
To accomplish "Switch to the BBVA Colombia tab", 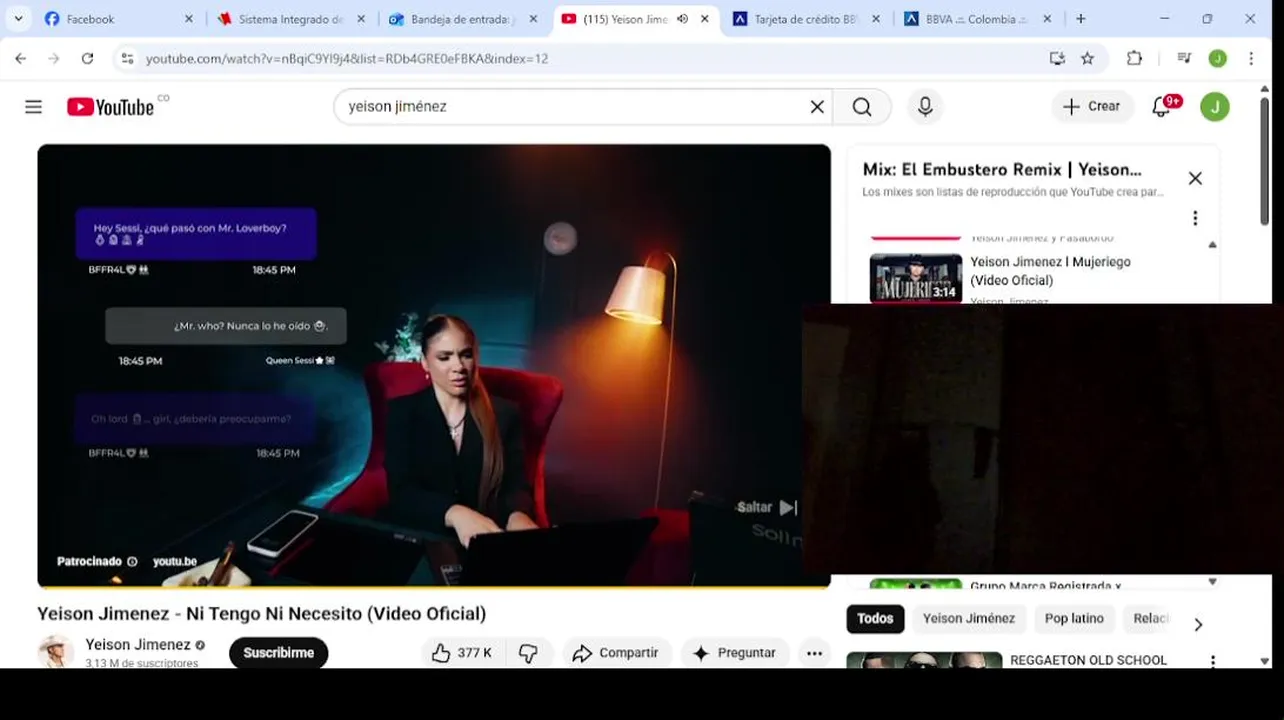I will click(x=979, y=19).
